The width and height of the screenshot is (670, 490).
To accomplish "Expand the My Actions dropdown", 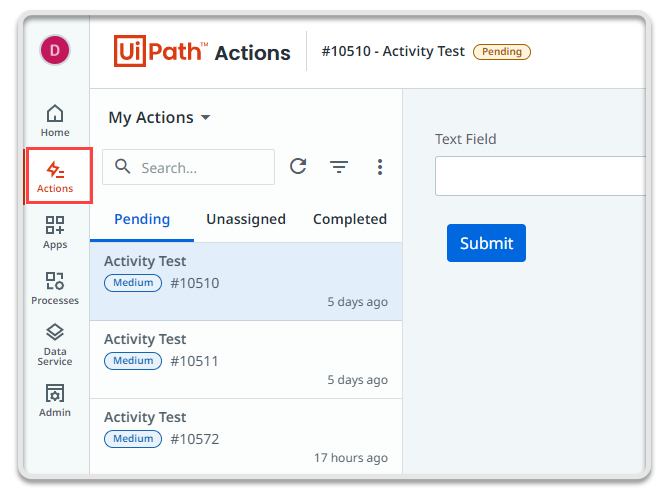I will pos(159,117).
